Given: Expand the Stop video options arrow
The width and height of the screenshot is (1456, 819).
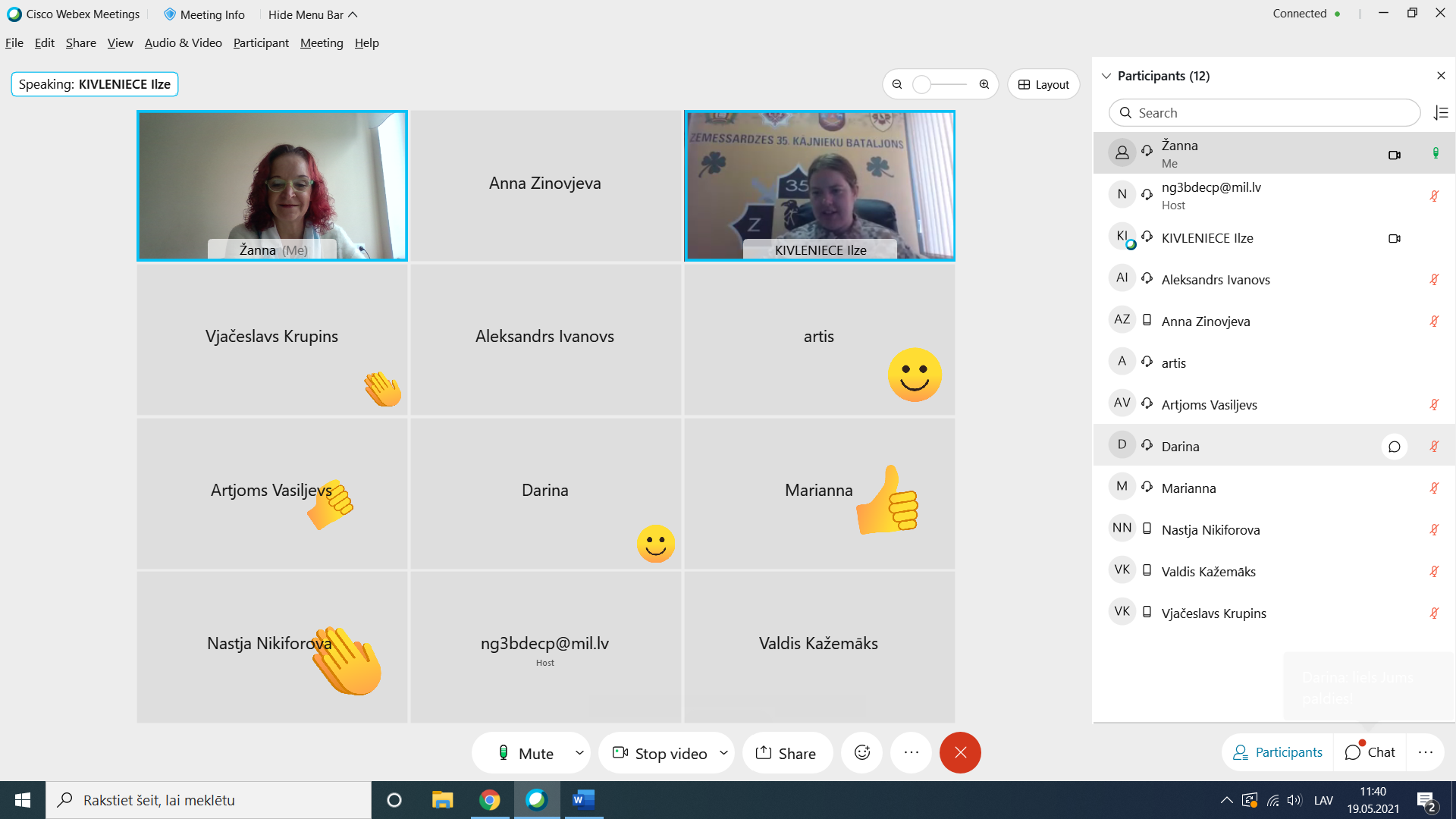Looking at the screenshot, I should click(x=723, y=753).
